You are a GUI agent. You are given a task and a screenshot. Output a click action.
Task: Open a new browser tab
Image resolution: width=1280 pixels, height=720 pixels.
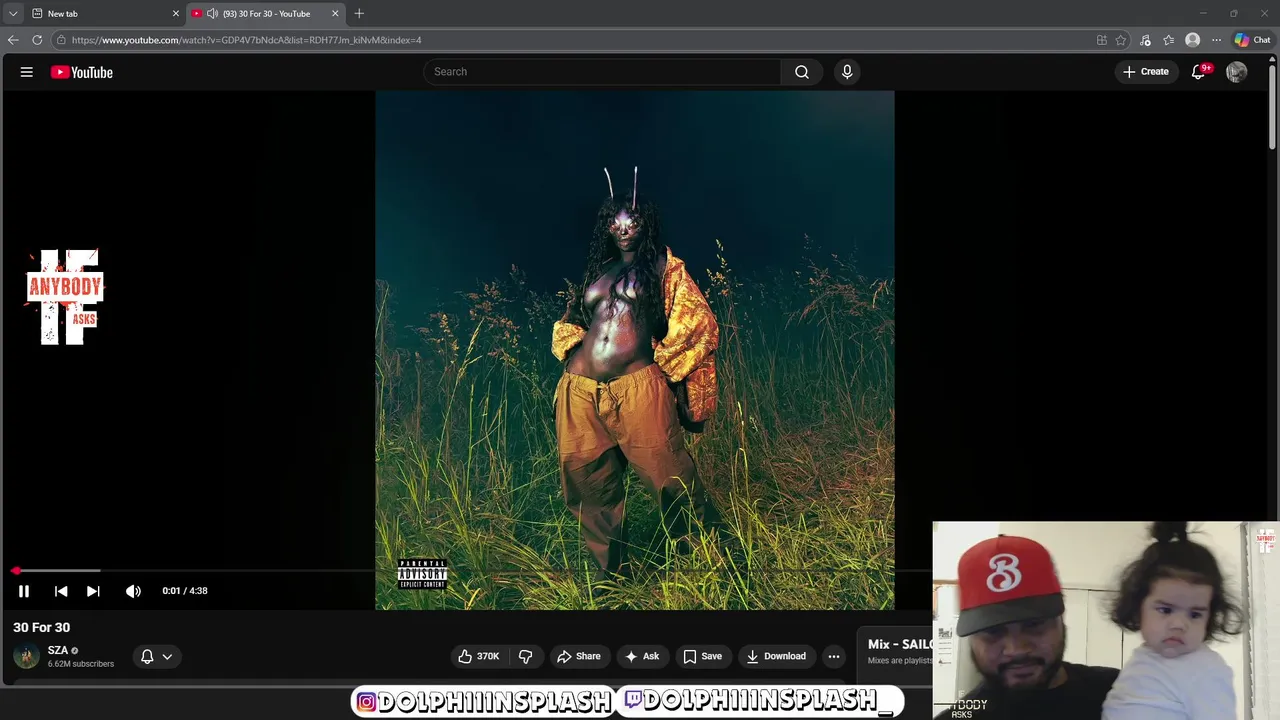pos(359,14)
